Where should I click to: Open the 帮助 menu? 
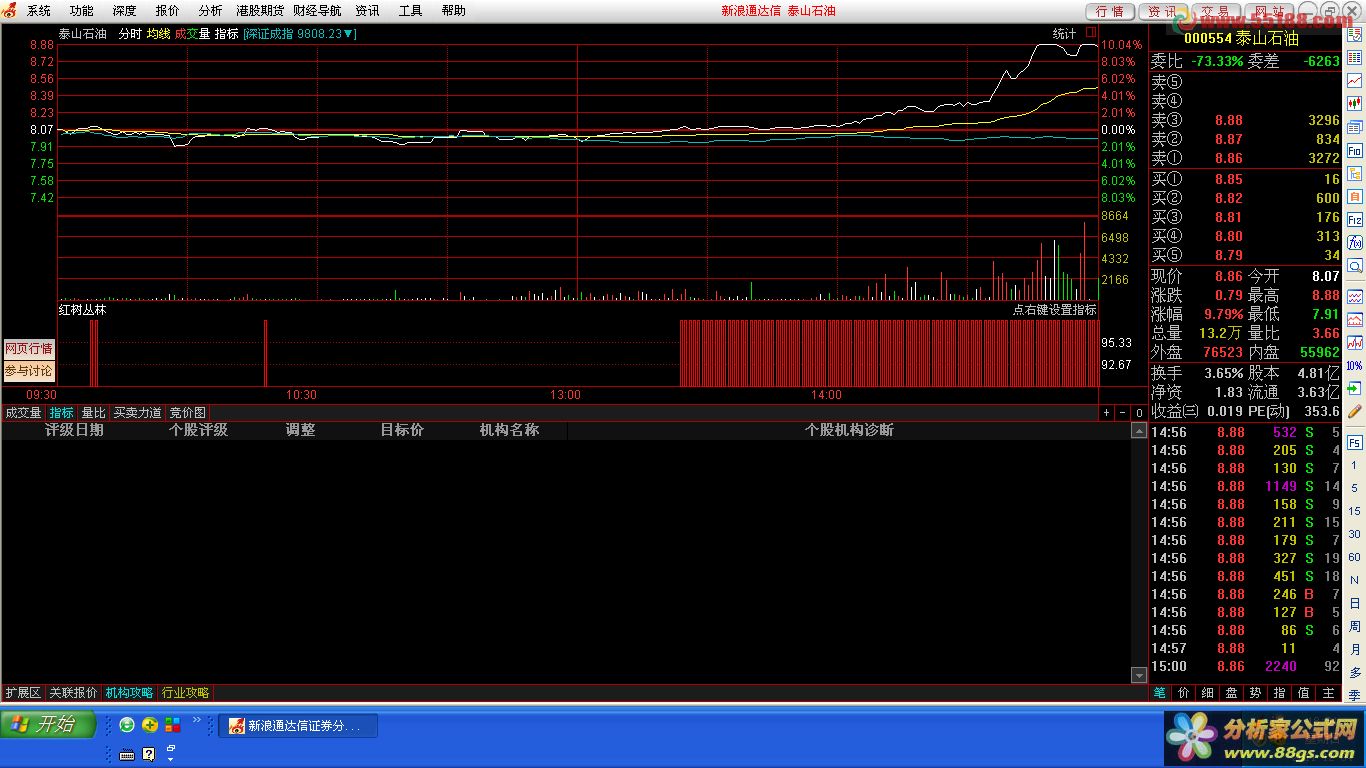(x=453, y=11)
